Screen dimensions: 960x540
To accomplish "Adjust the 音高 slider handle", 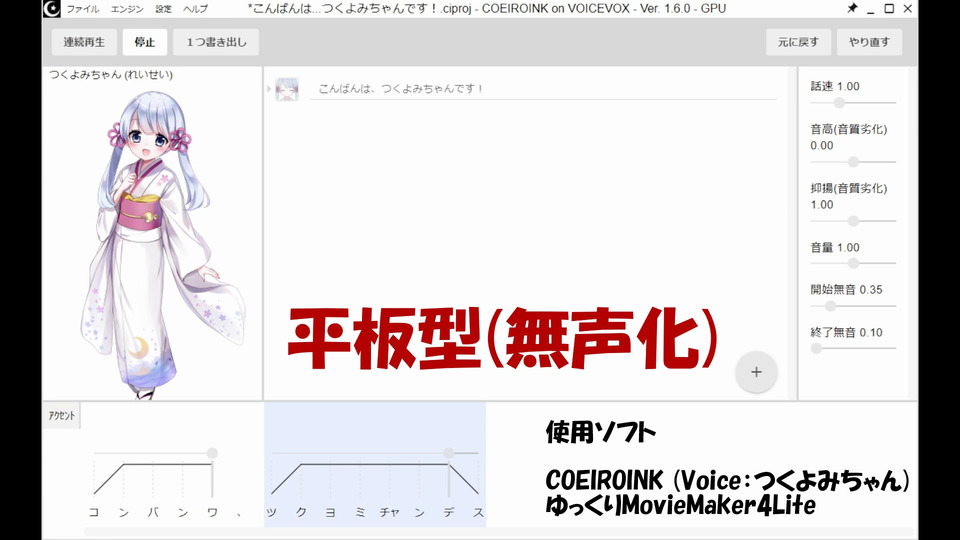I will pyautogui.click(x=853, y=162).
